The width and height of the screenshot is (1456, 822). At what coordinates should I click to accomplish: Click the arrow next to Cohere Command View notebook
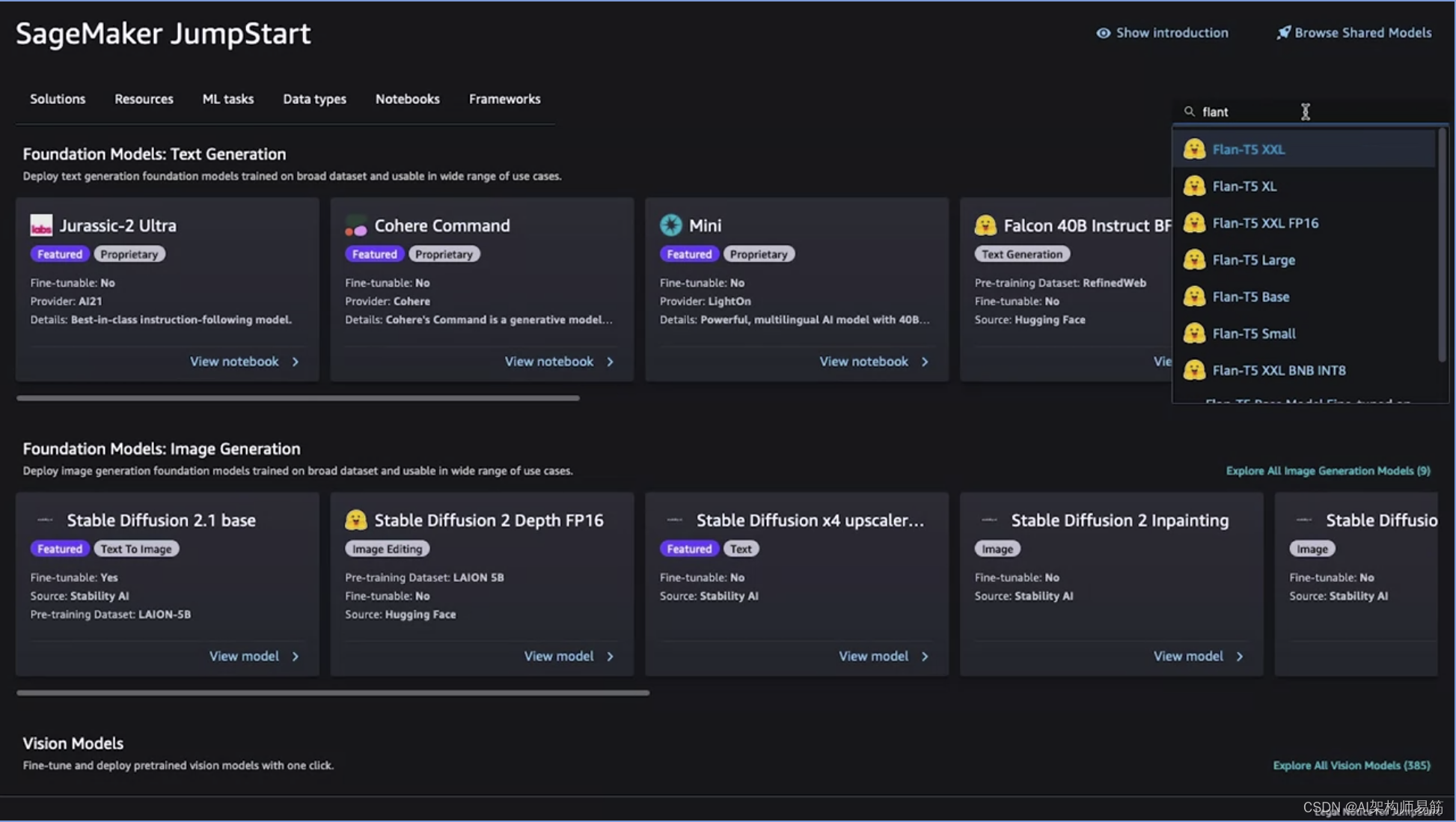pos(611,362)
